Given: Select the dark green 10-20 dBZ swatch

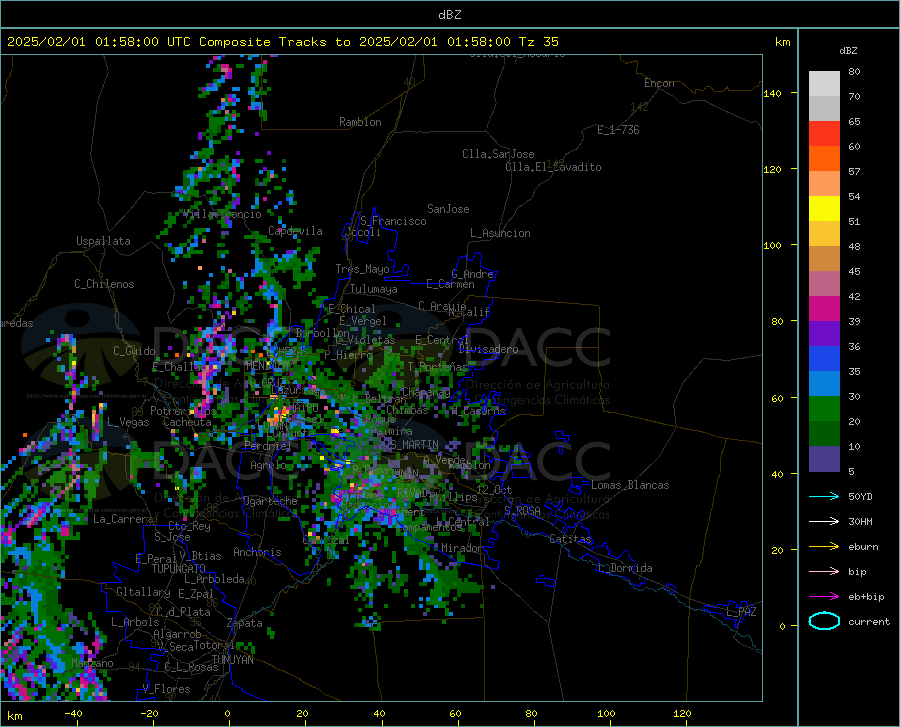Looking at the screenshot, I should coord(824,434).
